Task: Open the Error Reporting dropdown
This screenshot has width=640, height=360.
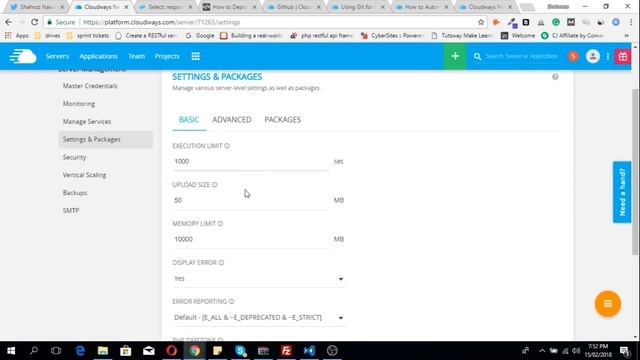Action: point(259,318)
